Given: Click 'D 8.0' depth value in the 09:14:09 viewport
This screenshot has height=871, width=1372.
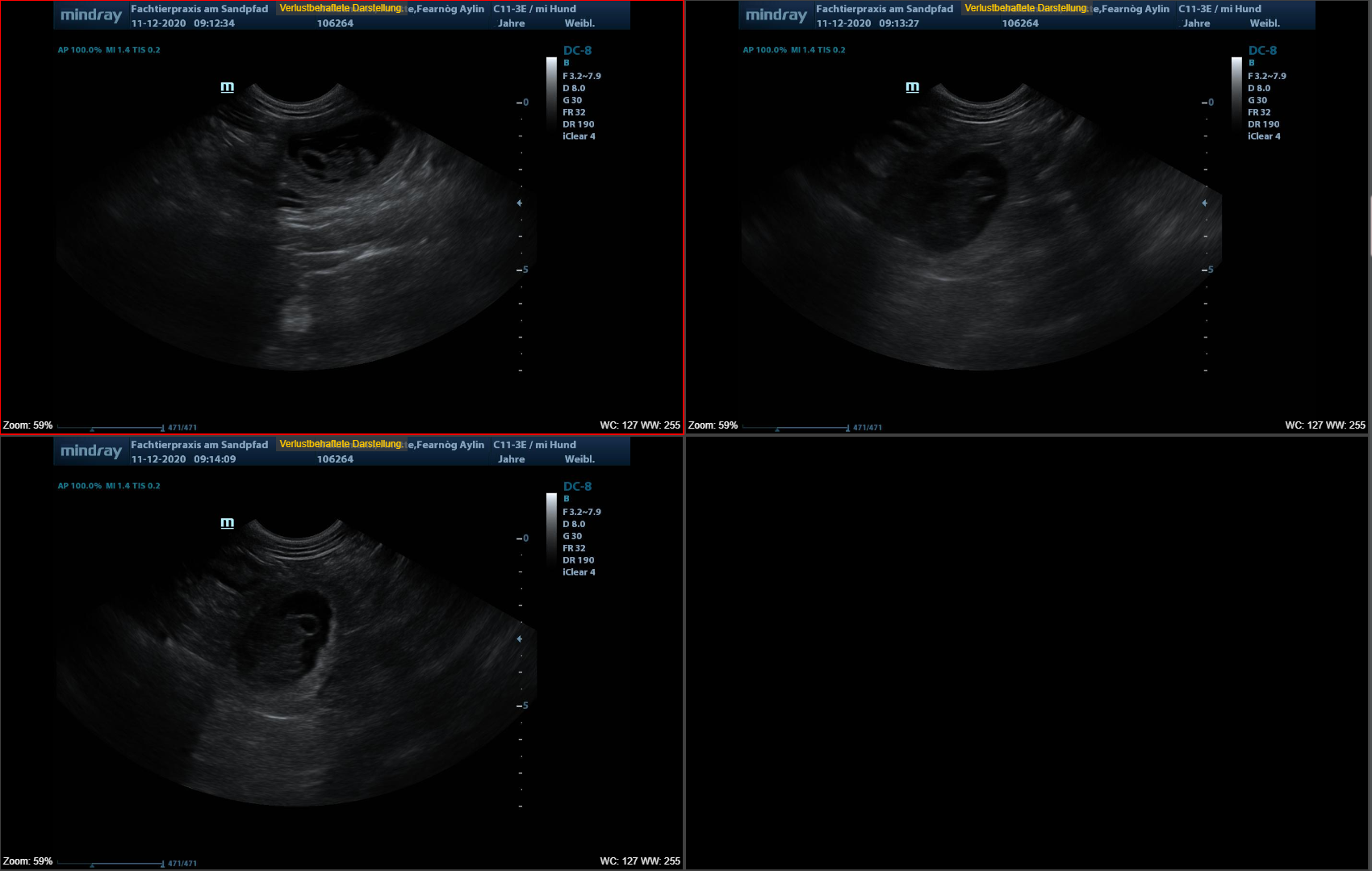Looking at the screenshot, I should 574,524.
